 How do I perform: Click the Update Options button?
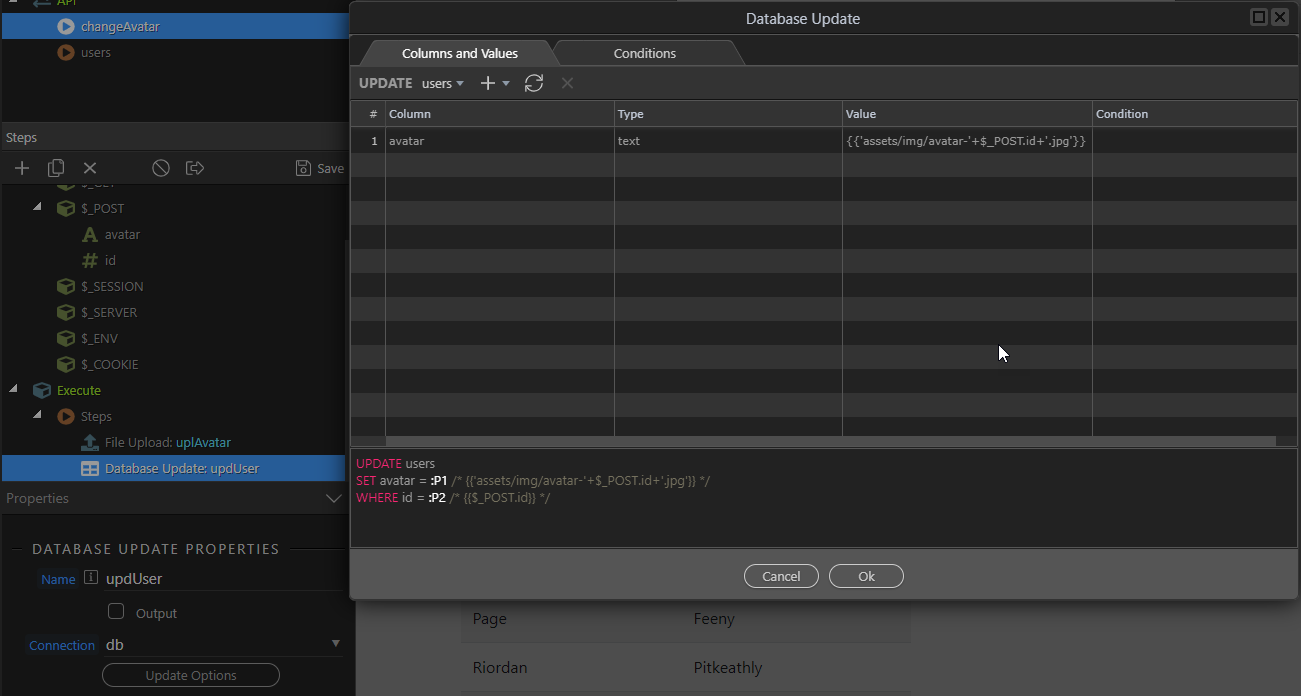click(x=191, y=675)
